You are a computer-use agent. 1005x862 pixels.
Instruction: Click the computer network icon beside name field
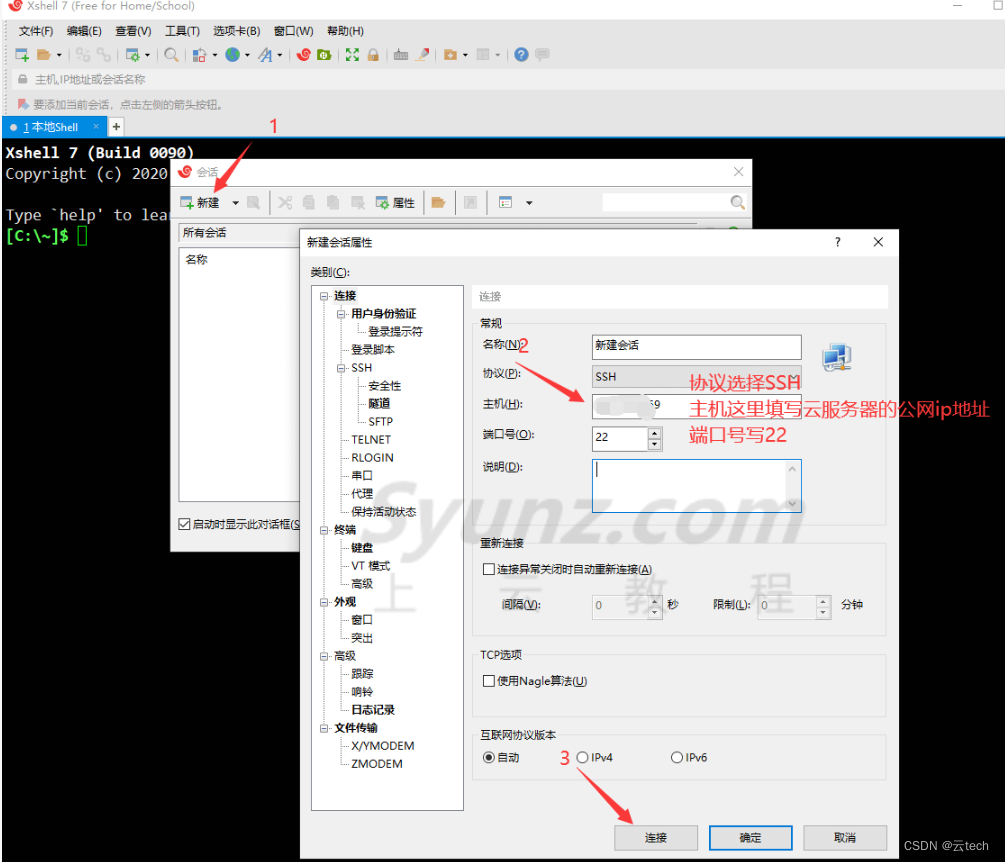click(836, 358)
